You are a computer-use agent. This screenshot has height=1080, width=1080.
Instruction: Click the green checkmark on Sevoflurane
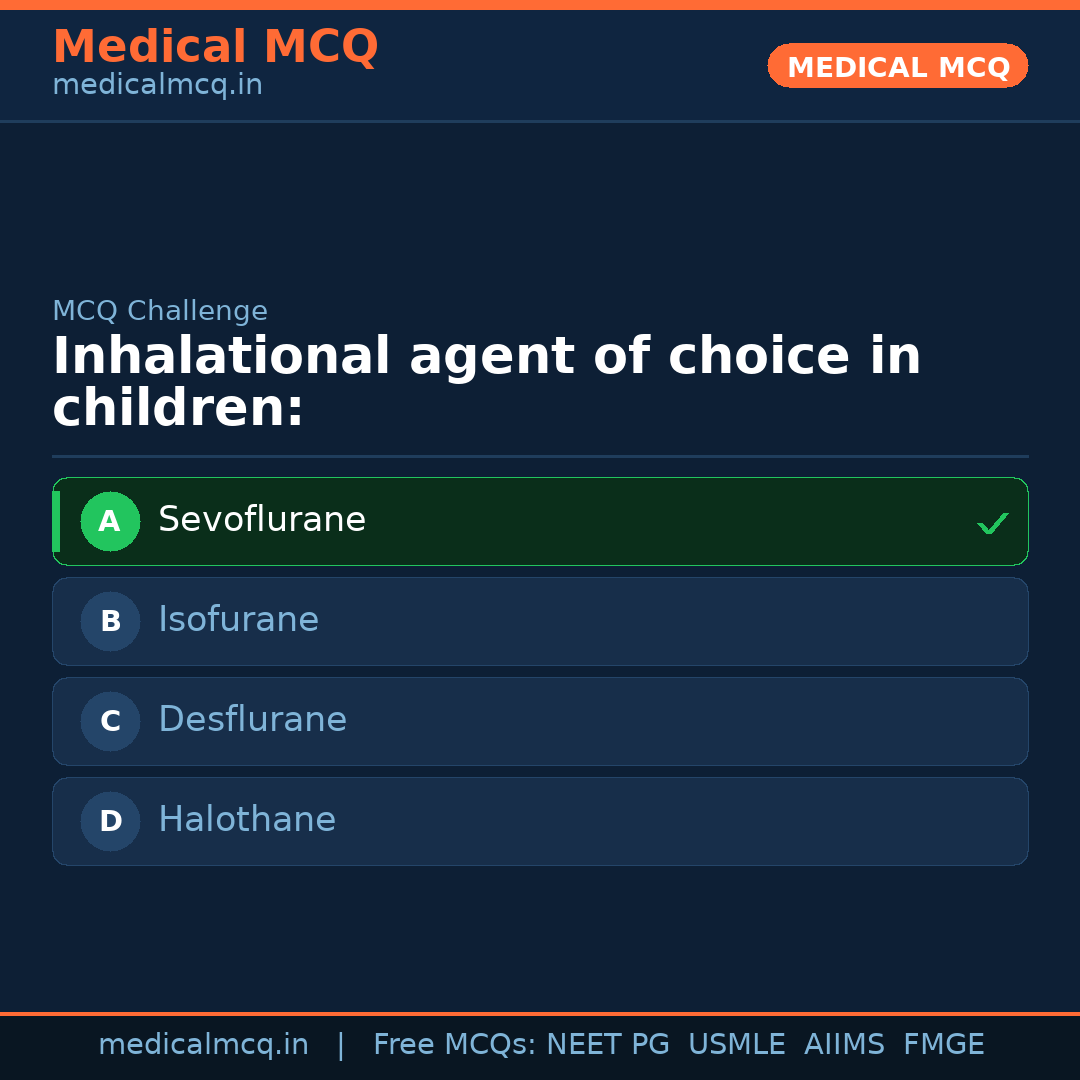[x=992, y=523]
